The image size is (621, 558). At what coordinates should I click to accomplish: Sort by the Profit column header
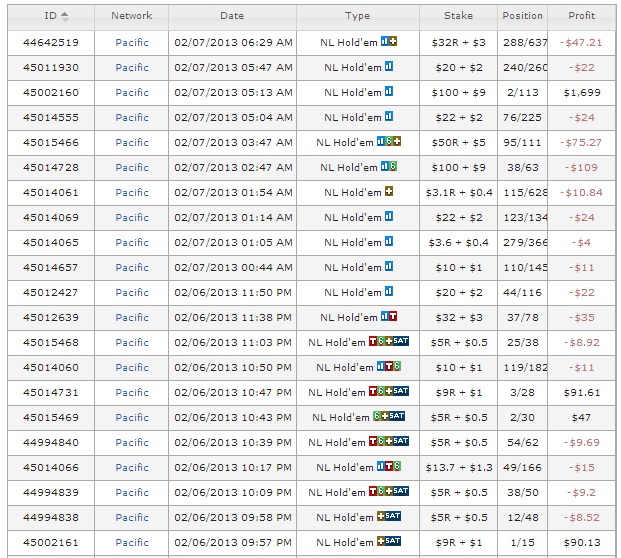581,16
